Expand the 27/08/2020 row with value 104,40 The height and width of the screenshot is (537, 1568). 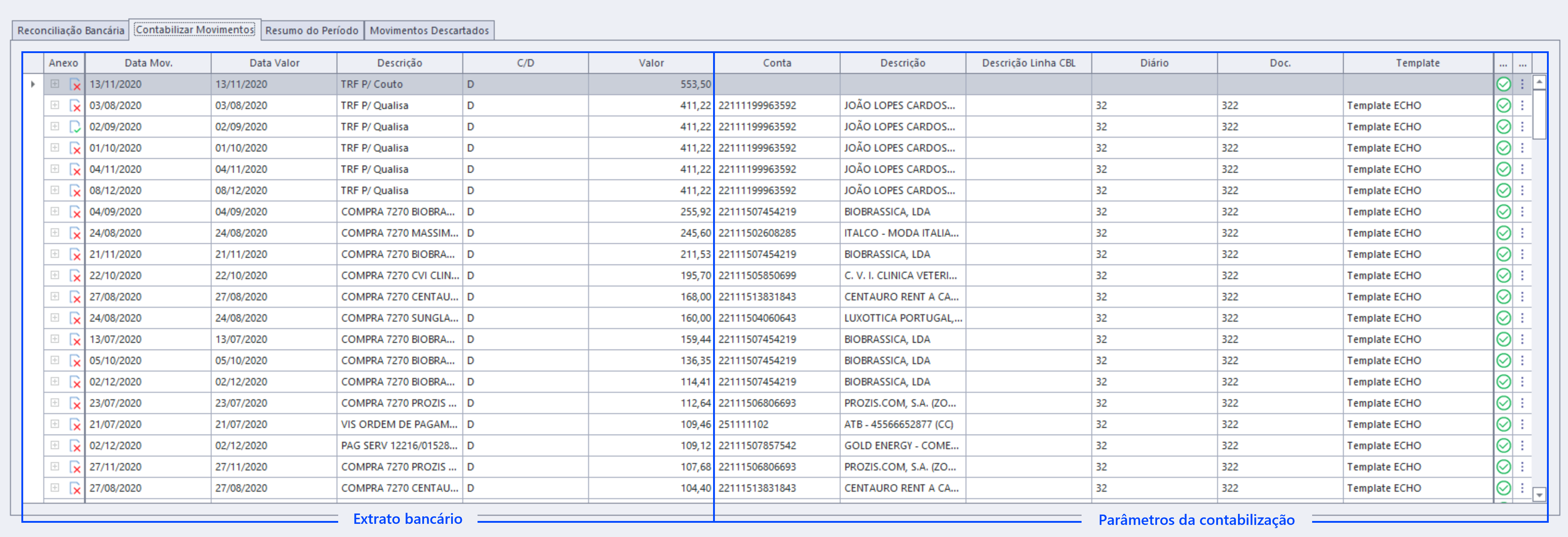click(x=55, y=488)
